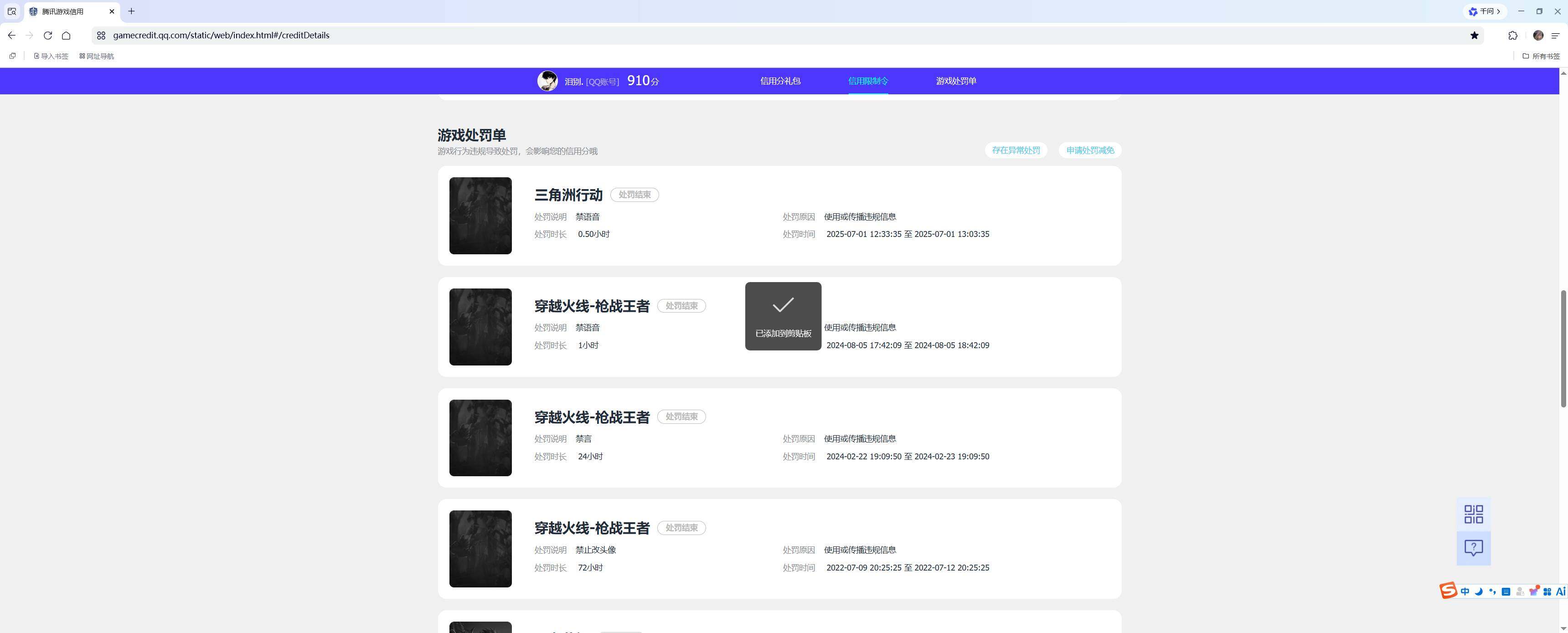Open thumbnail of the 72小时 穿越火线 penalty
Image resolution: width=1568 pixels, height=633 pixels.
pos(480,549)
